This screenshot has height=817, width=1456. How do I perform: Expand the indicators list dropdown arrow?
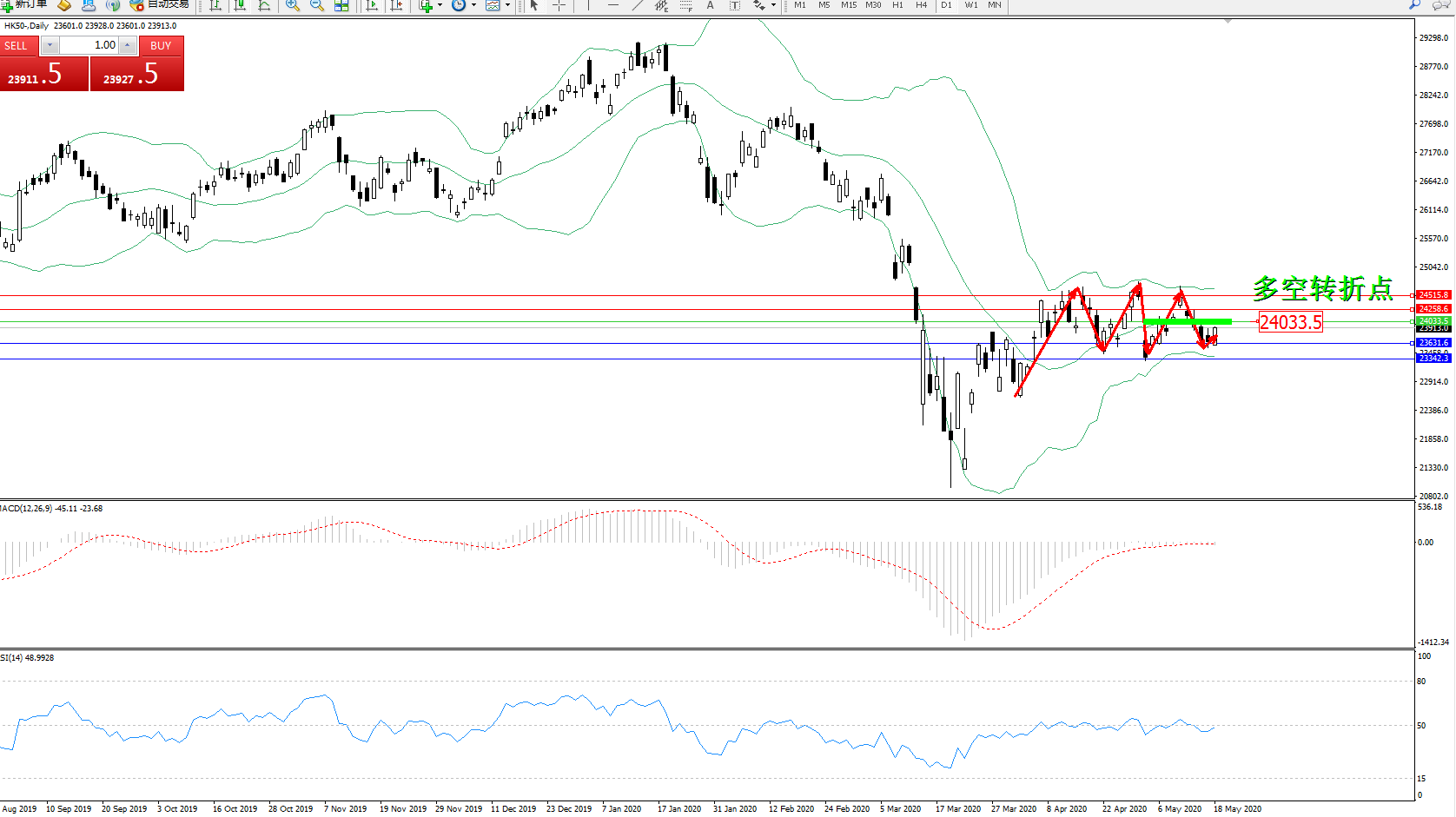pos(440,5)
